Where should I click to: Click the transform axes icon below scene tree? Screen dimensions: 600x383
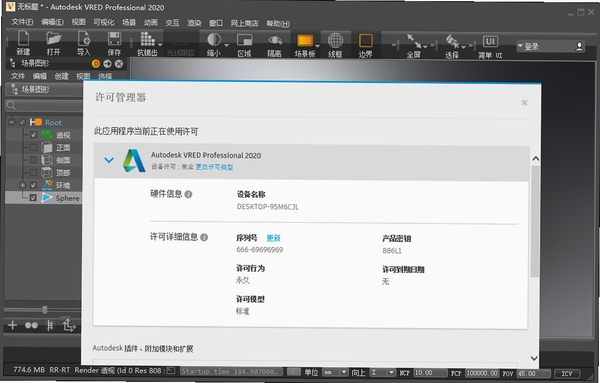(69, 326)
